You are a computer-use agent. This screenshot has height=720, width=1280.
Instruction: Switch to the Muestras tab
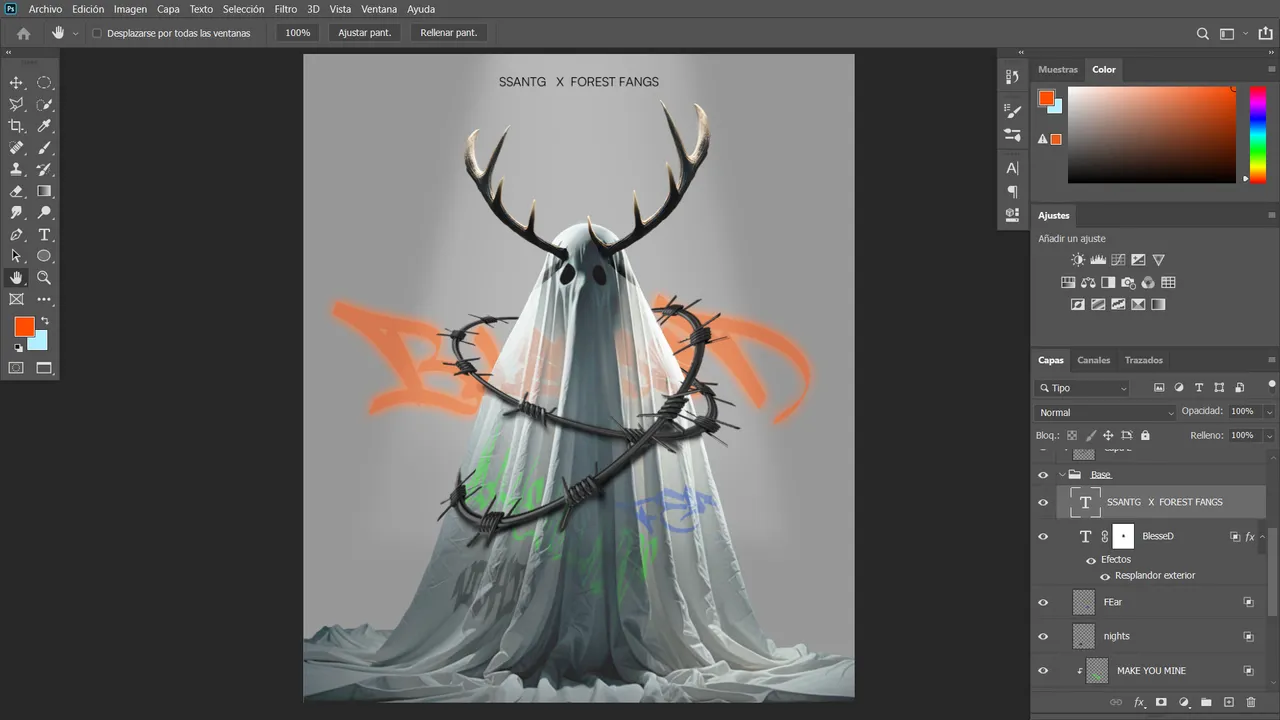coord(1058,70)
